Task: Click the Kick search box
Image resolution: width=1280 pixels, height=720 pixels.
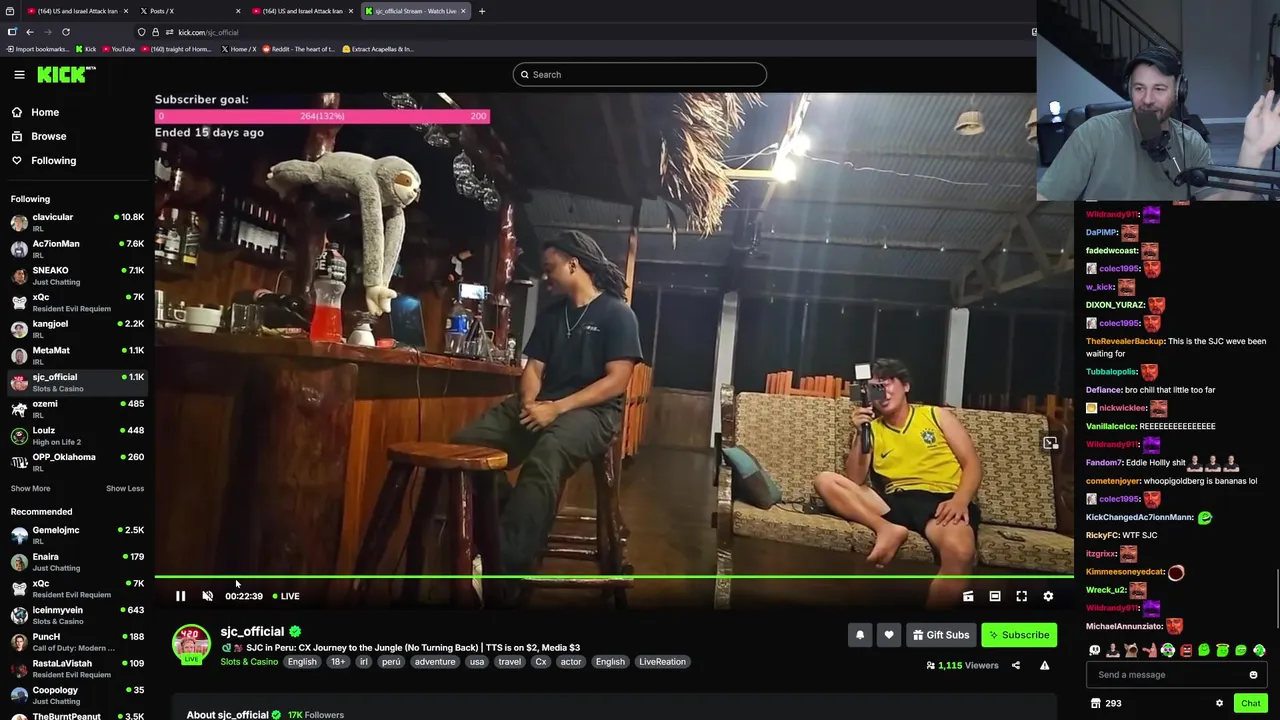Action: pos(640,74)
